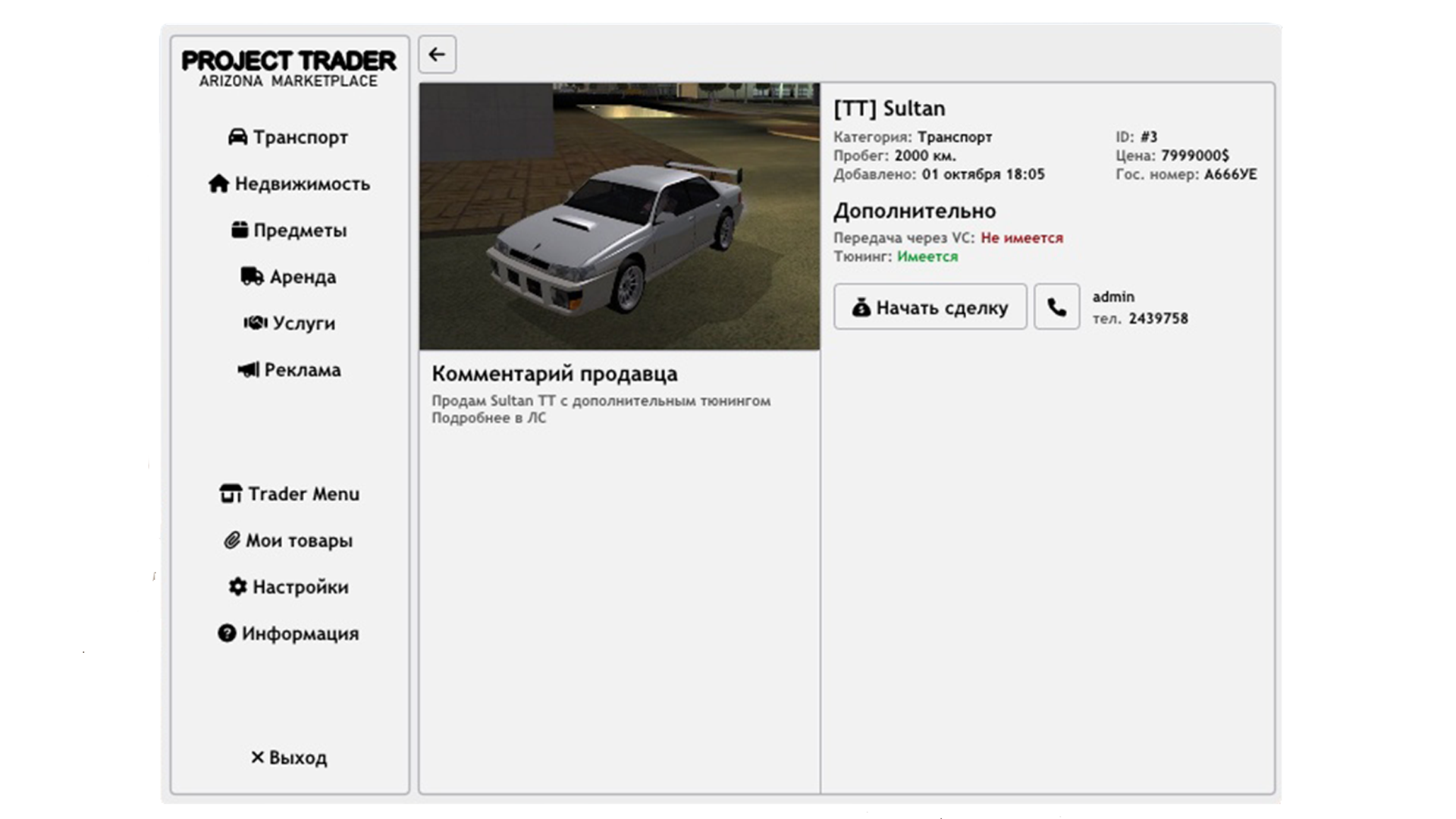
Task: Open the Транспорт category
Action: (x=288, y=137)
